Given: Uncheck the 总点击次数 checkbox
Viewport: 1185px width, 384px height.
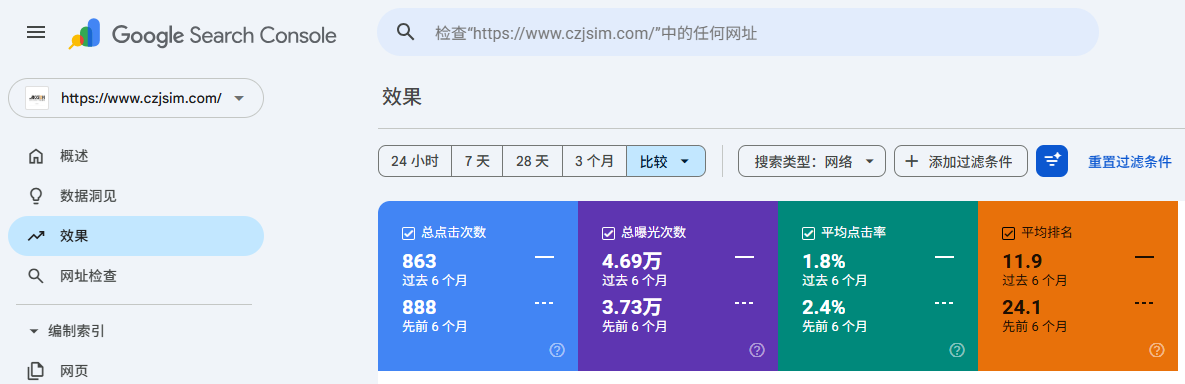Looking at the screenshot, I should (409, 234).
